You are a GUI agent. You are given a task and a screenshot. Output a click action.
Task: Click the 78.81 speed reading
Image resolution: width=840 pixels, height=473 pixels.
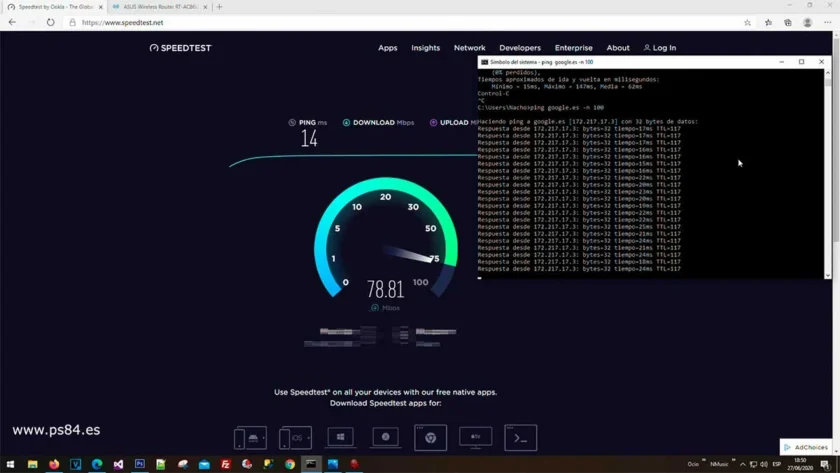pyautogui.click(x=385, y=290)
